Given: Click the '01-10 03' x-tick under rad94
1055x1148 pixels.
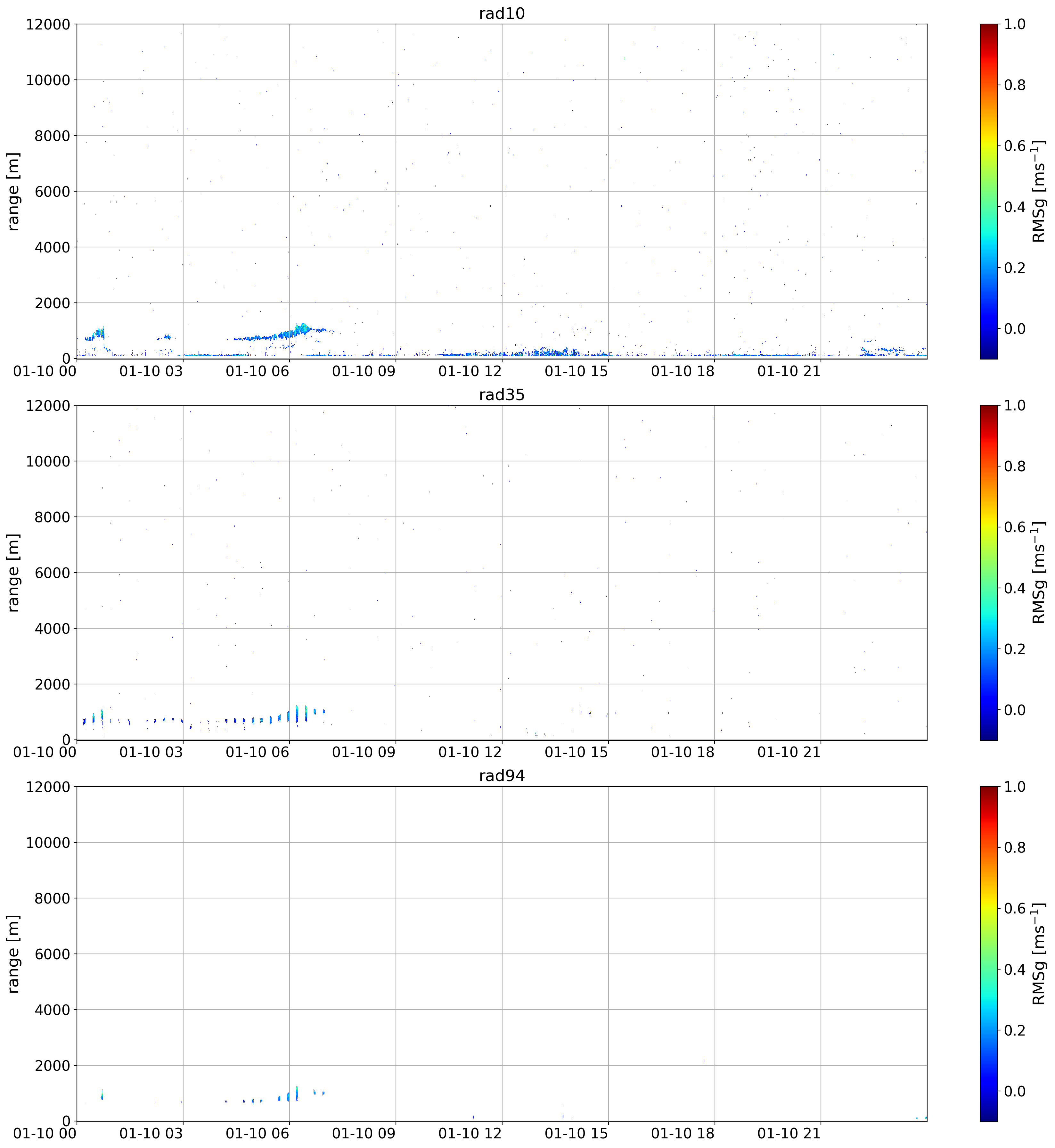Looking at the screenshot, I should pyautogui.click(x=151, y=1134).
